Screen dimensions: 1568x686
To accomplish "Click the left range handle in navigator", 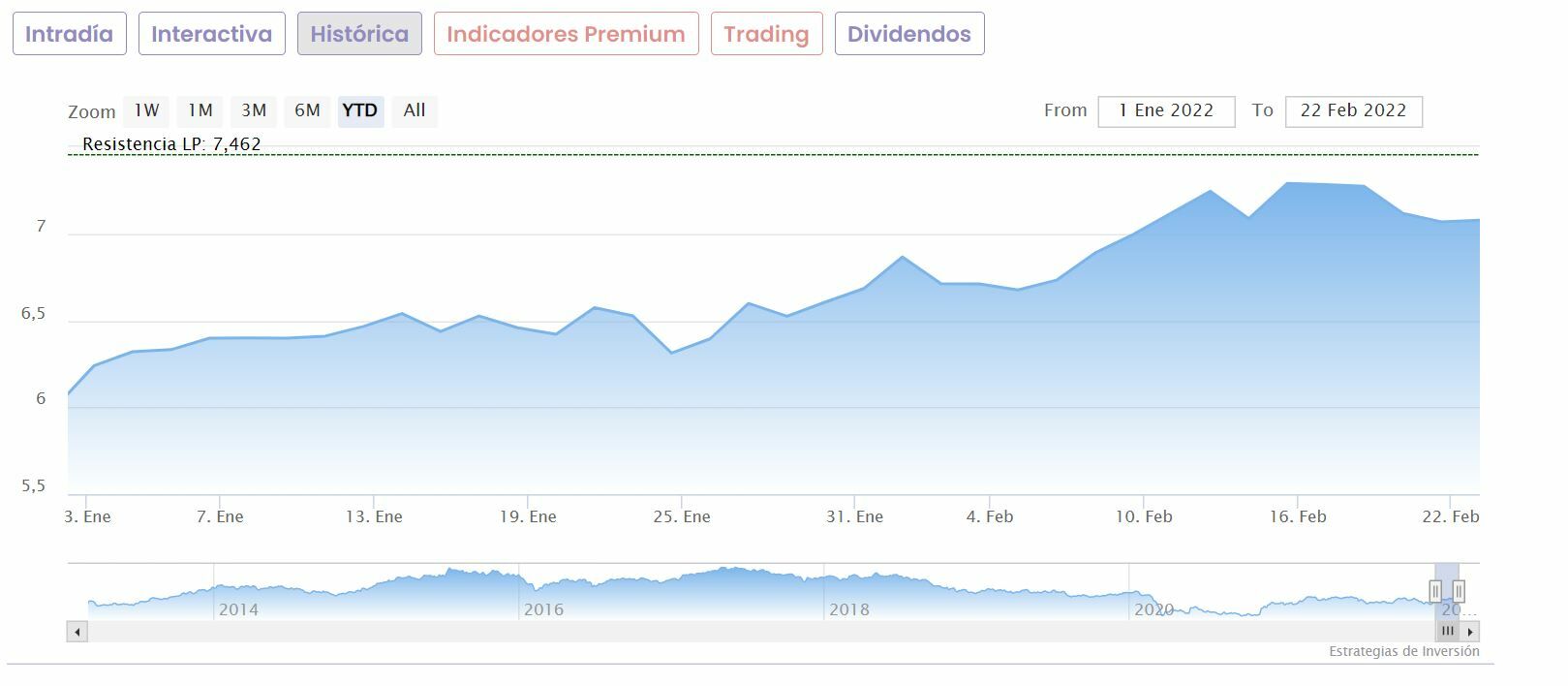I will [x=1435, y=591].
